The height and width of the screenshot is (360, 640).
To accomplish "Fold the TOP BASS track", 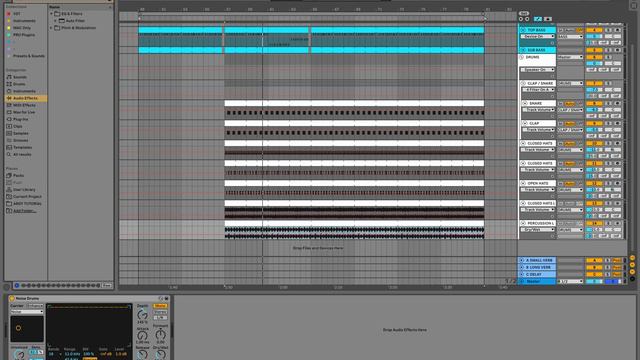I will coord(523,30).
